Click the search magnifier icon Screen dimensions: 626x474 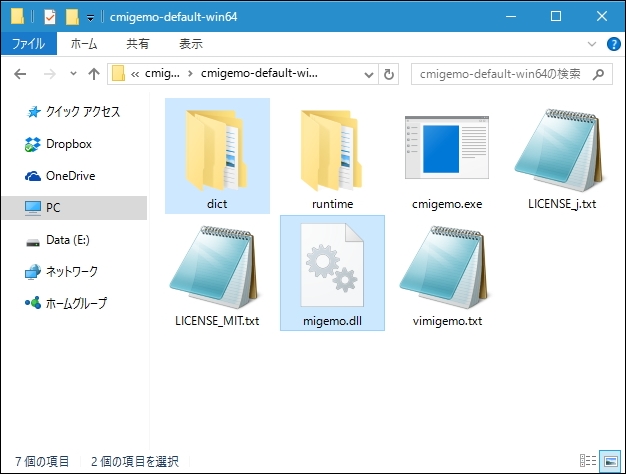click(x=598, y=74)
